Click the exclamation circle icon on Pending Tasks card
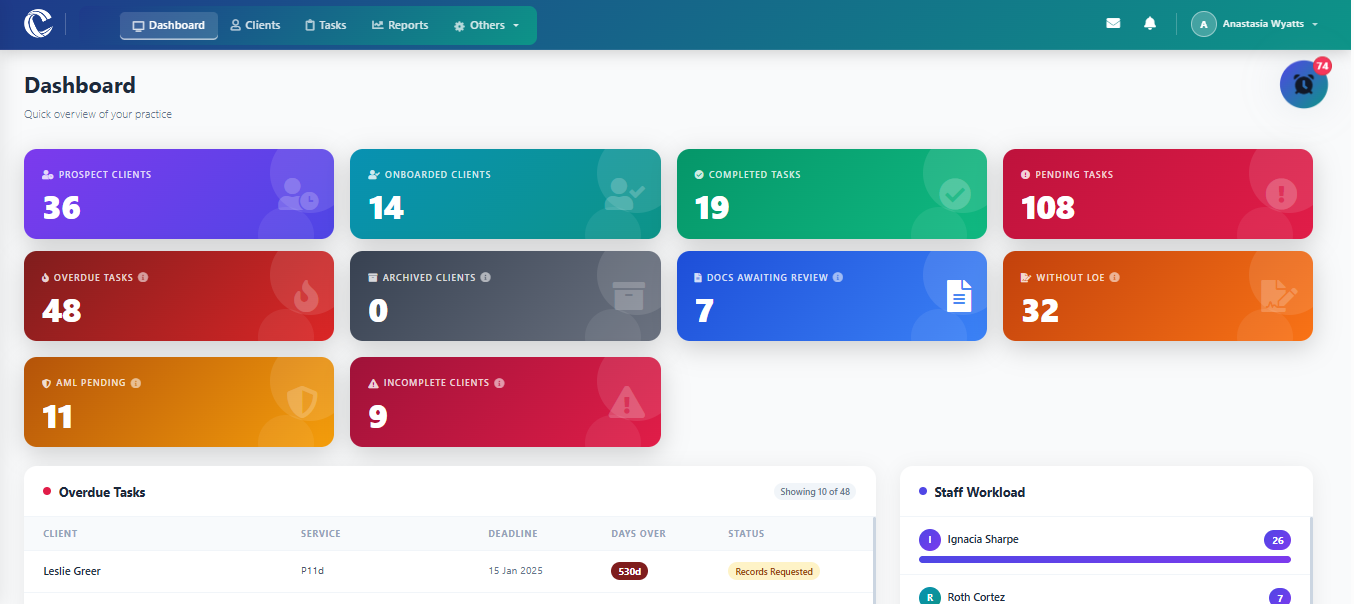The width and height of the screenshot is (1354, 604). (x=1281, y=194)
